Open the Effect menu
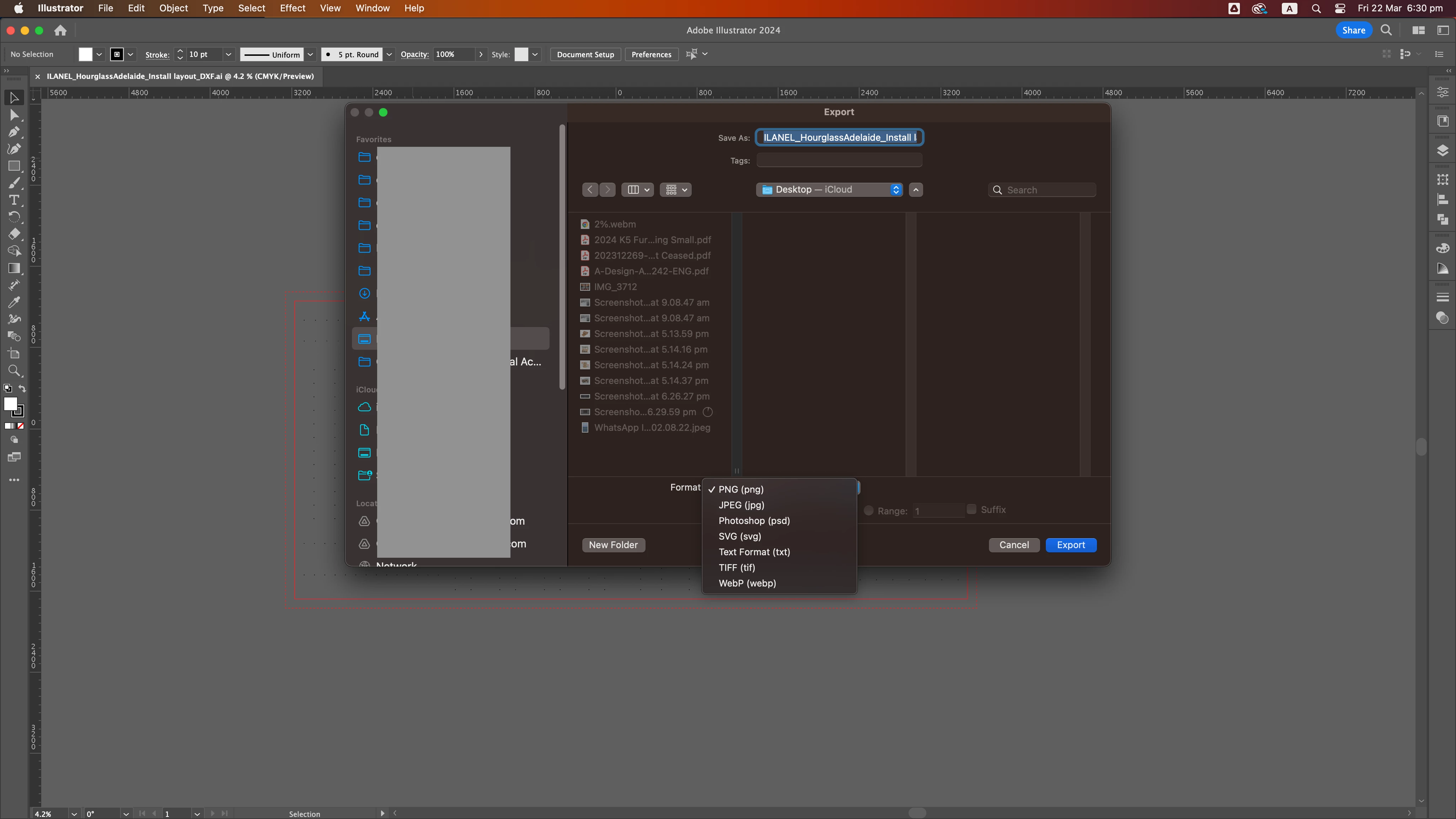Viewport: 1456px width, 819px height. tap(292, 8)
